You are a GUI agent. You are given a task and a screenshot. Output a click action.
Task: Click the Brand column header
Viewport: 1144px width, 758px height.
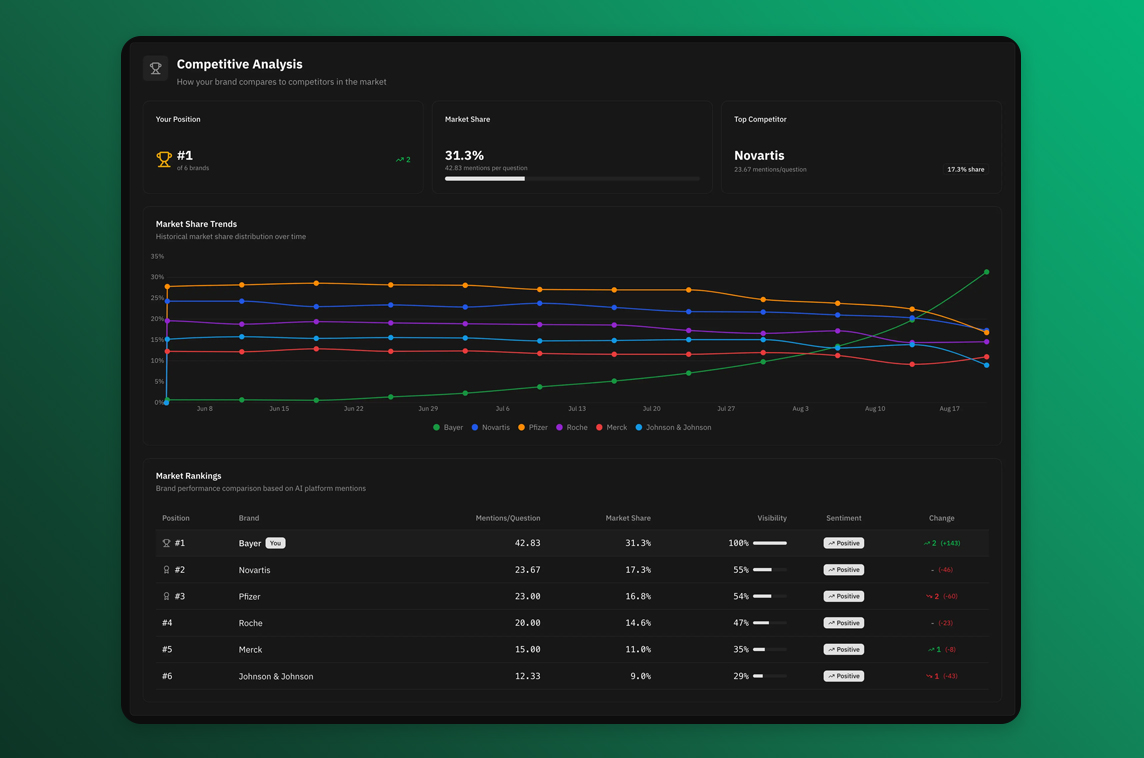pyautogui.click(x=249, y=518)
